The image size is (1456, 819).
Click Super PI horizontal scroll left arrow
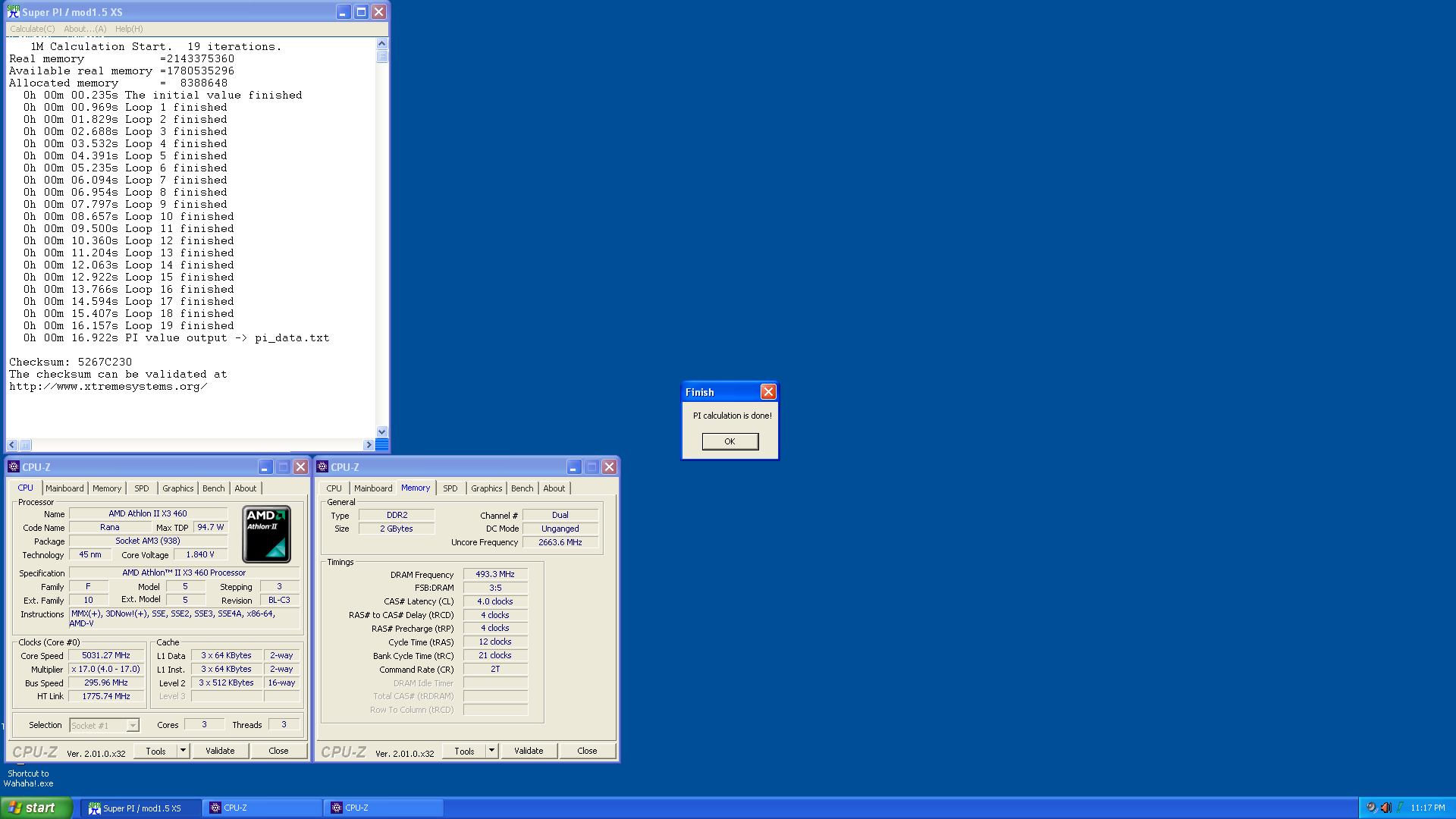(12, 445)
